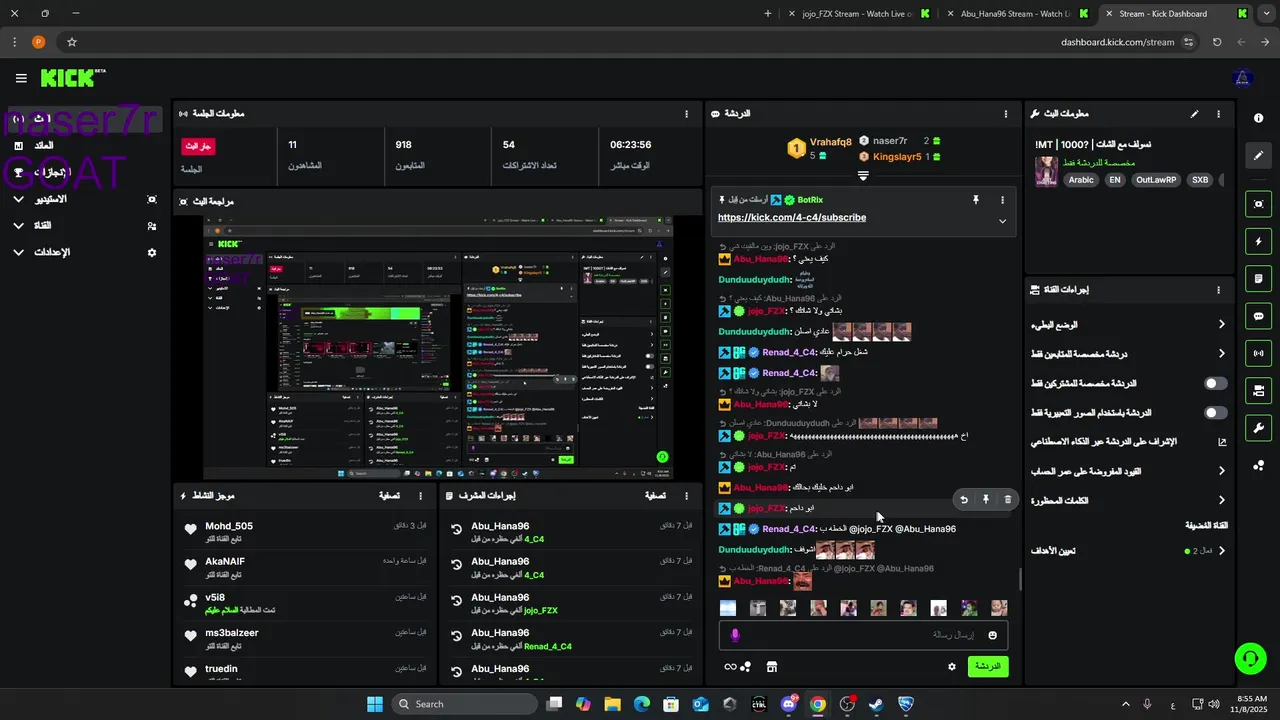The width and height of the screenshot is (1280, 720).
Task: Open the document note icon in right rail
Action: tap(1258, 278)
